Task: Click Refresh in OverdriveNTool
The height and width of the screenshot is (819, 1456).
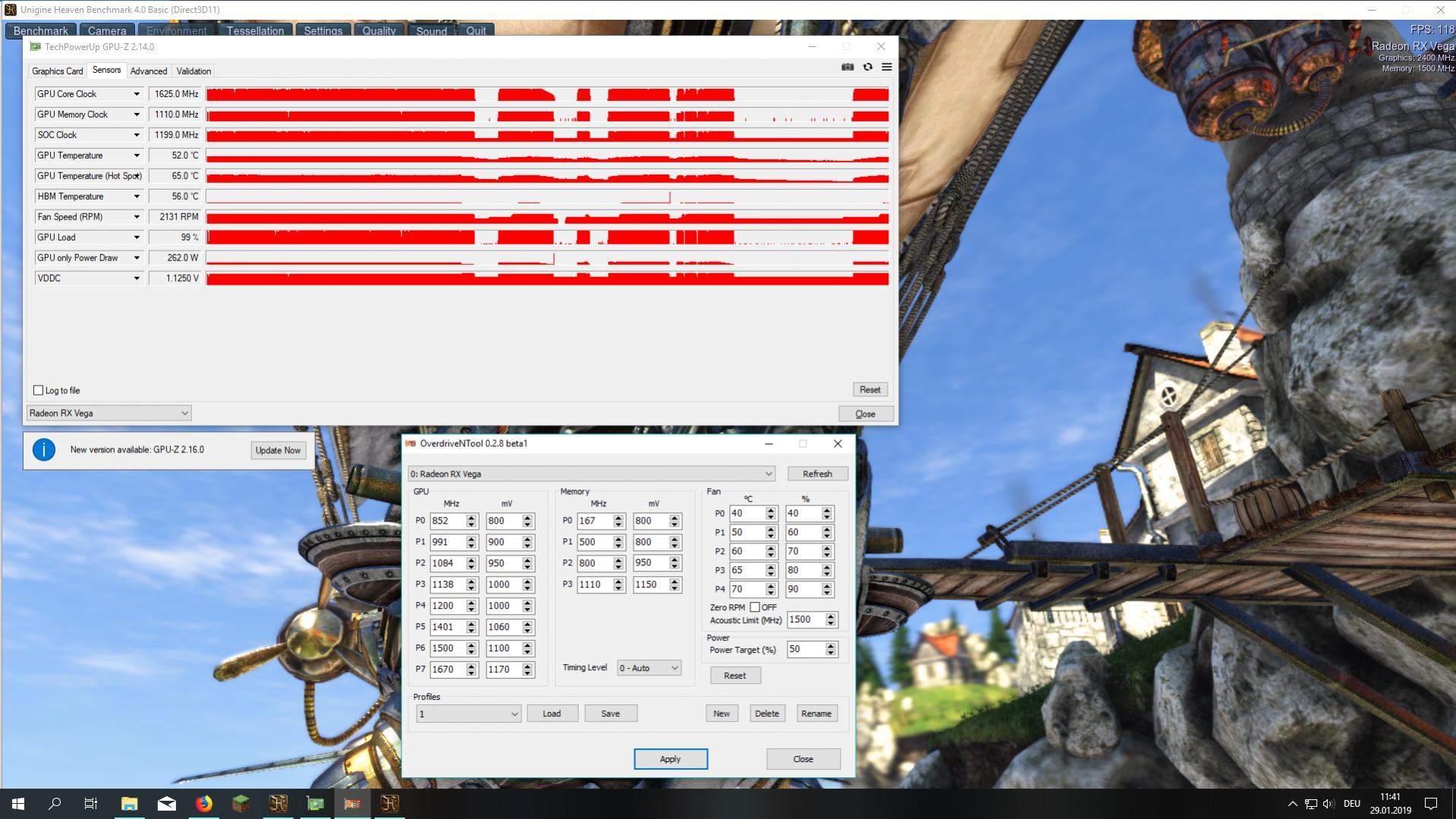Action: tap(817, 474)
